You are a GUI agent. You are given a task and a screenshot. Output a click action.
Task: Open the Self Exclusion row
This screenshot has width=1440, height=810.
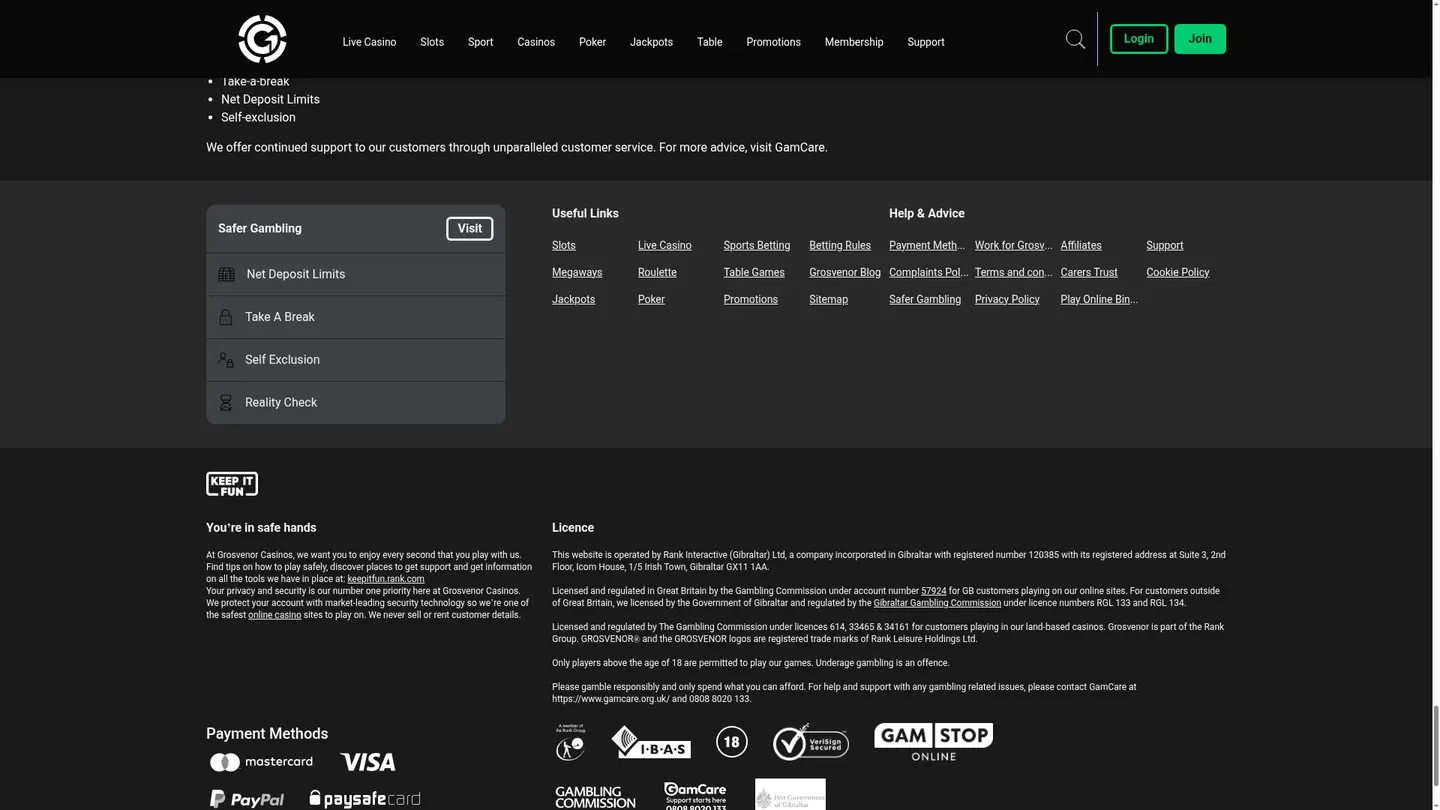[x=356, y=360]
